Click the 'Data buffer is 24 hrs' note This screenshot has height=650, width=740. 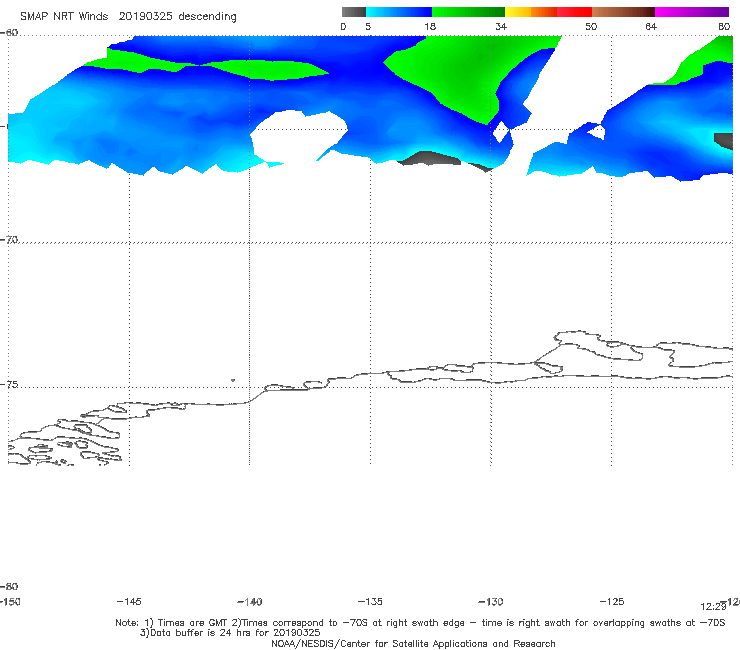click(x=230, y=633)
